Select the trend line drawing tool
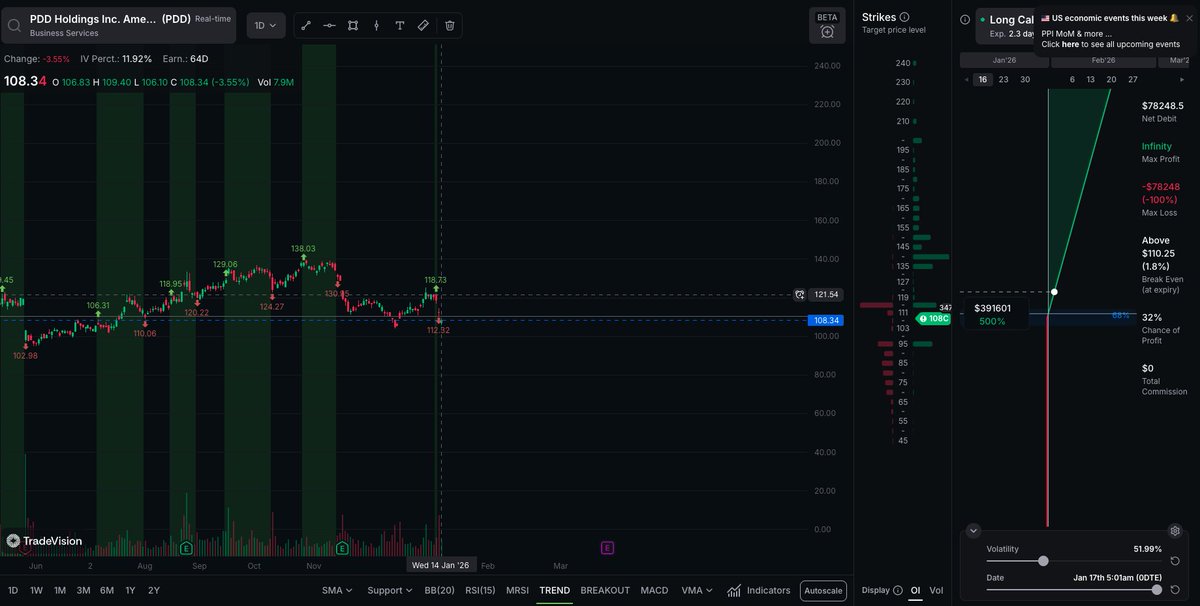 click(306, 25)
